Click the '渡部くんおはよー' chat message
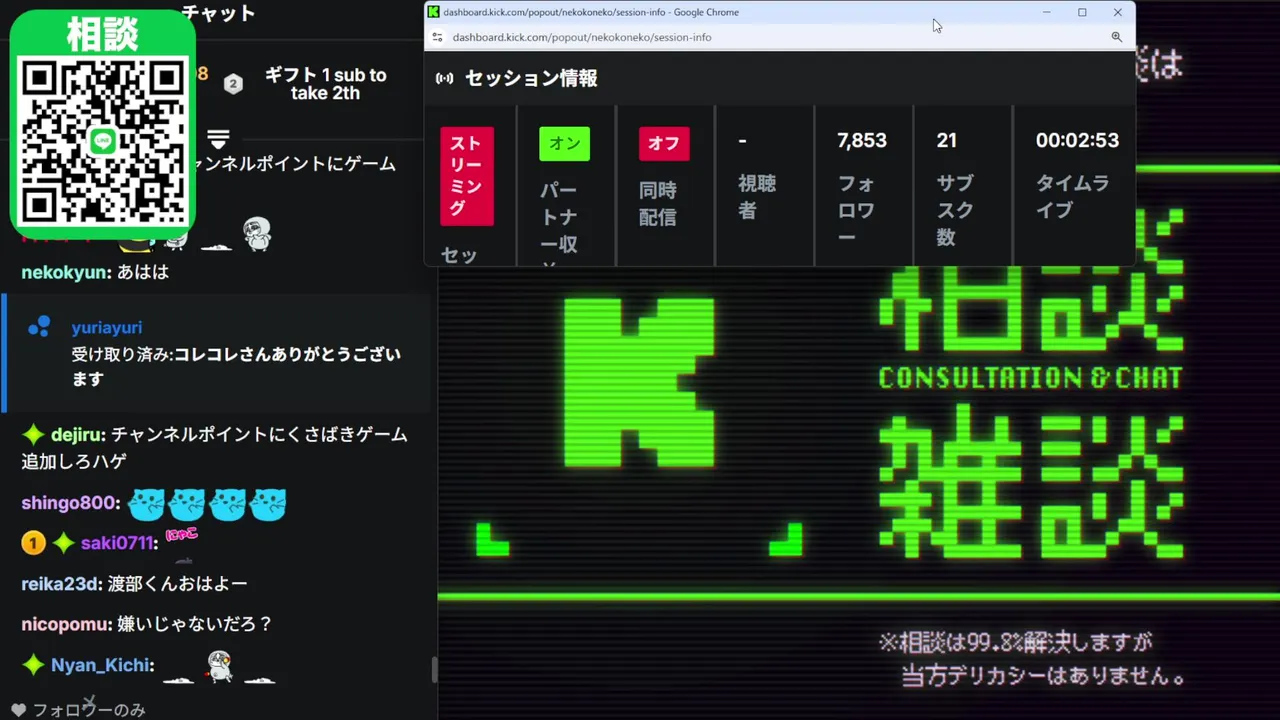1280x720 pixels. (177, 583)
